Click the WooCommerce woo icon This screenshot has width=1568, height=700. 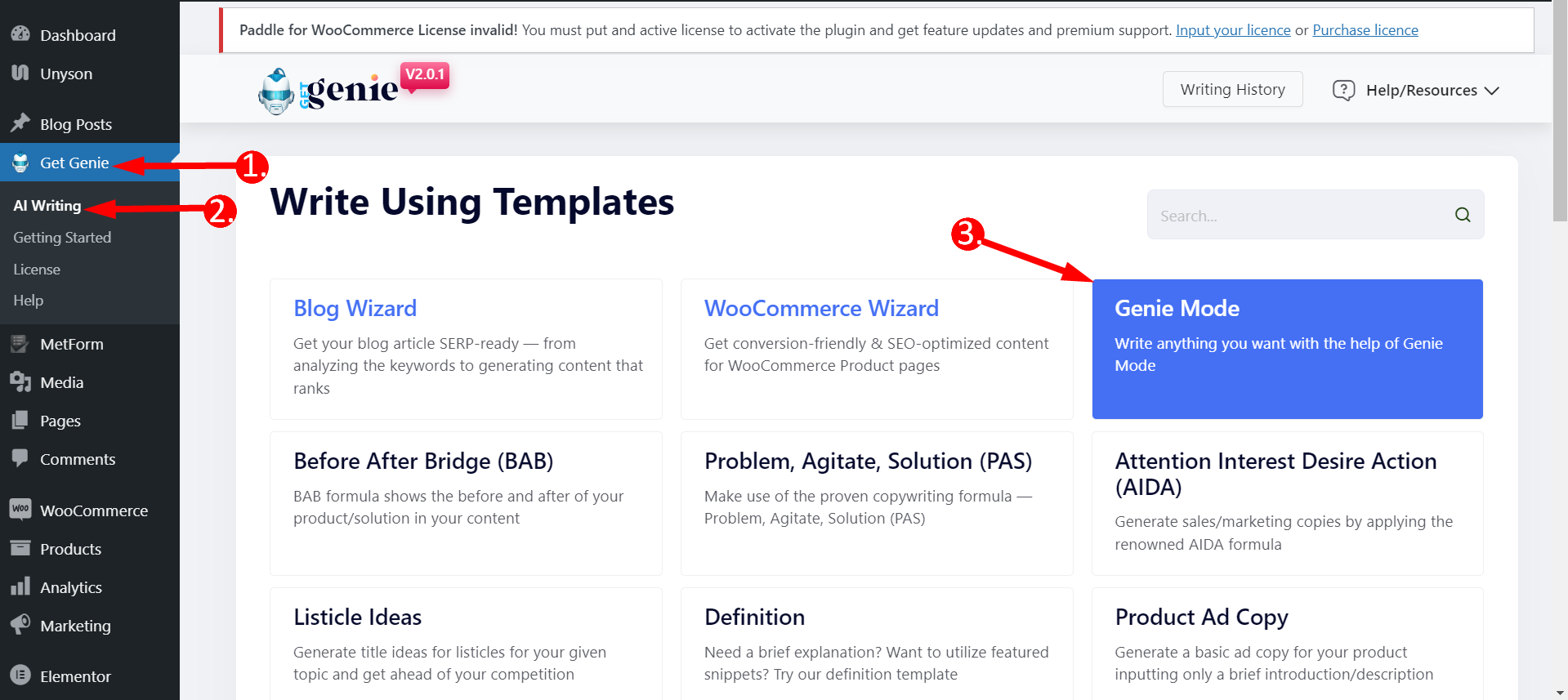[20, 510]
